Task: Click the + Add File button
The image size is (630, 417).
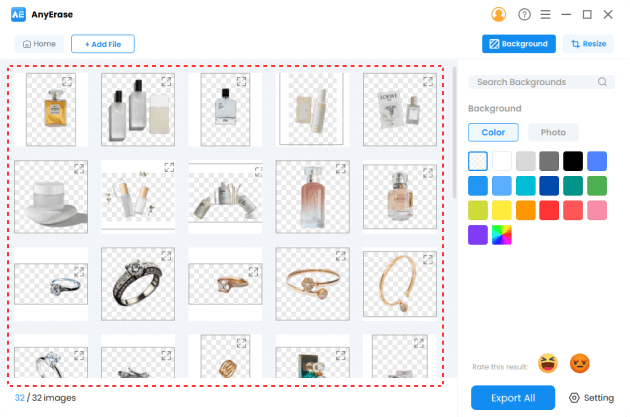Action: tap(103, 44)
